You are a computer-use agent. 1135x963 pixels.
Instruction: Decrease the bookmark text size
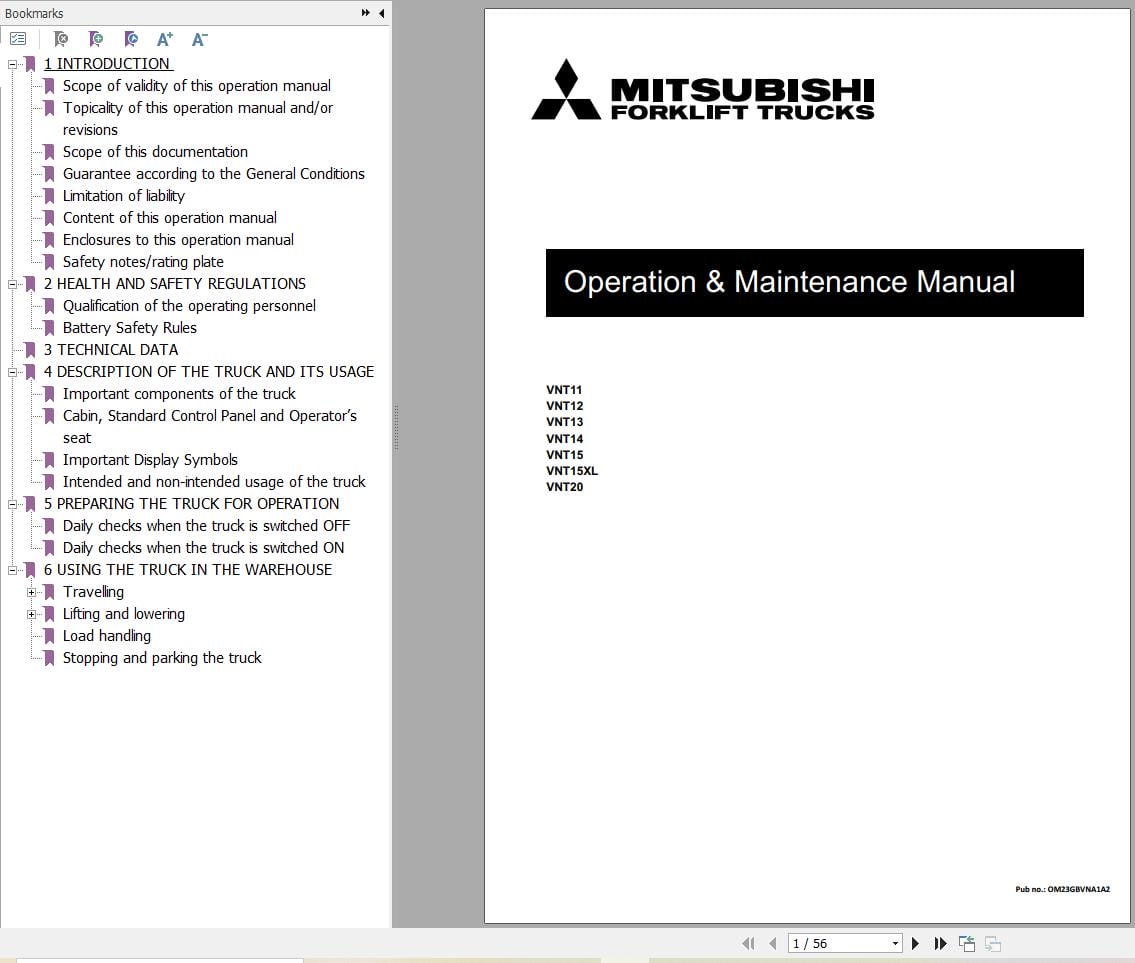tap(199, 38)
